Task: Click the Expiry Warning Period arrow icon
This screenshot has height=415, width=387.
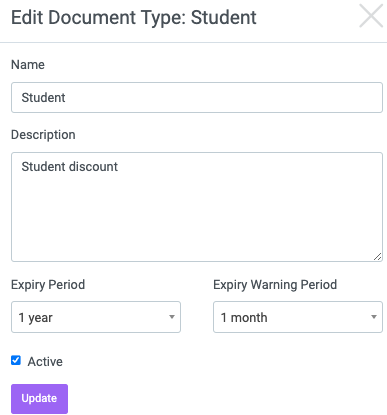Action: point(374,317)
